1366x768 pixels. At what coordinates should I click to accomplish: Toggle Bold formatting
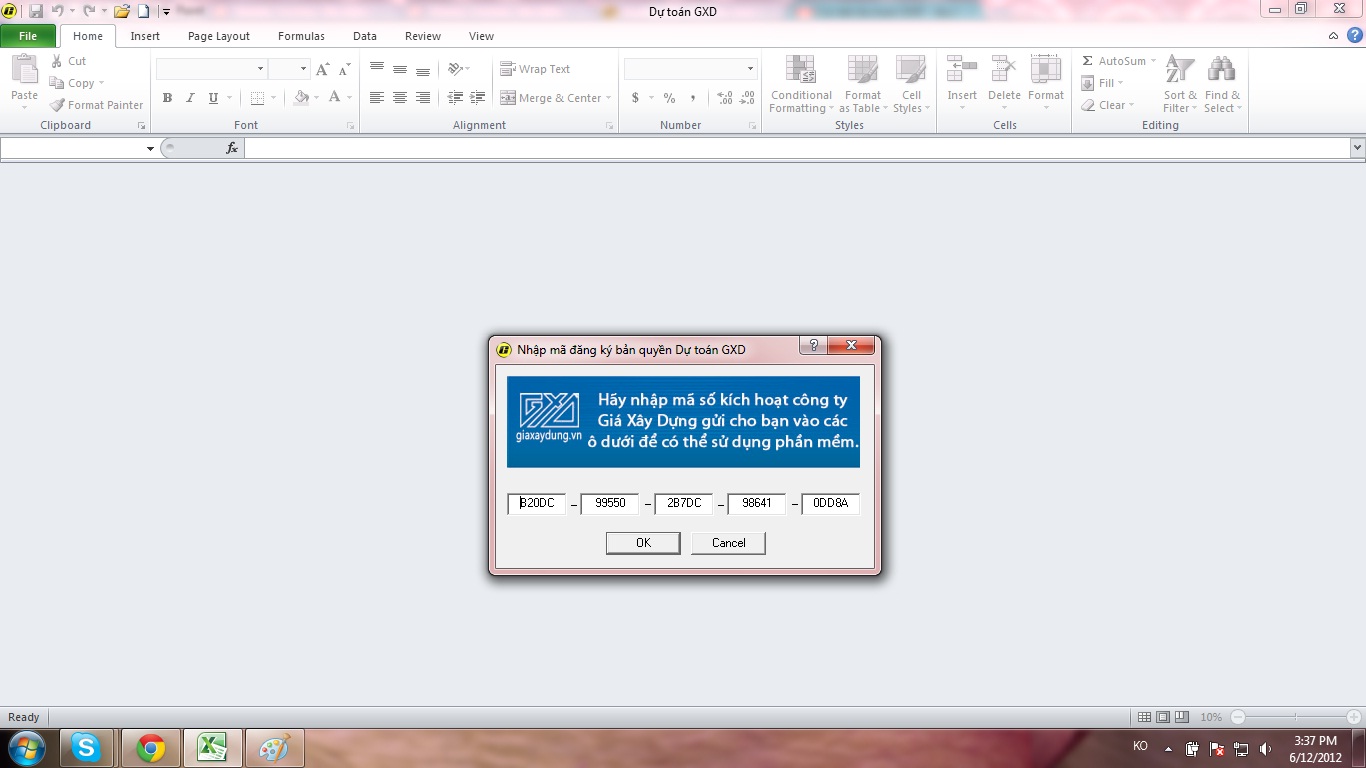click(x=167, y=98)
